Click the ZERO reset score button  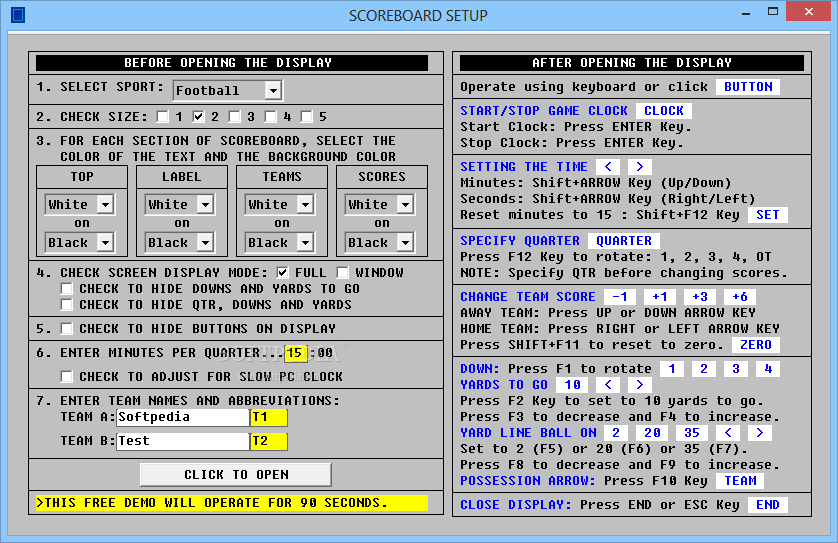[x=756, y=345]
